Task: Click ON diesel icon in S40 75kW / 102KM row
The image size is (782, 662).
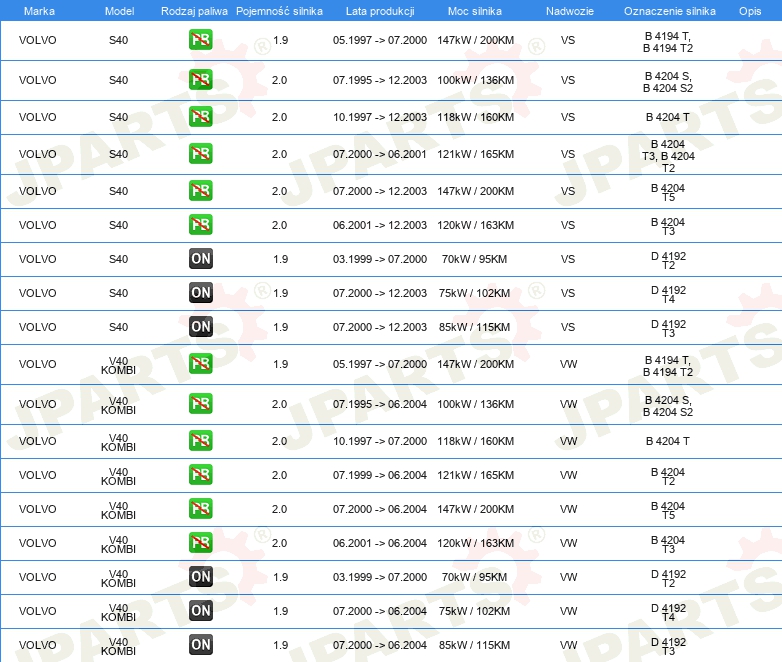Action: (200, 293)
